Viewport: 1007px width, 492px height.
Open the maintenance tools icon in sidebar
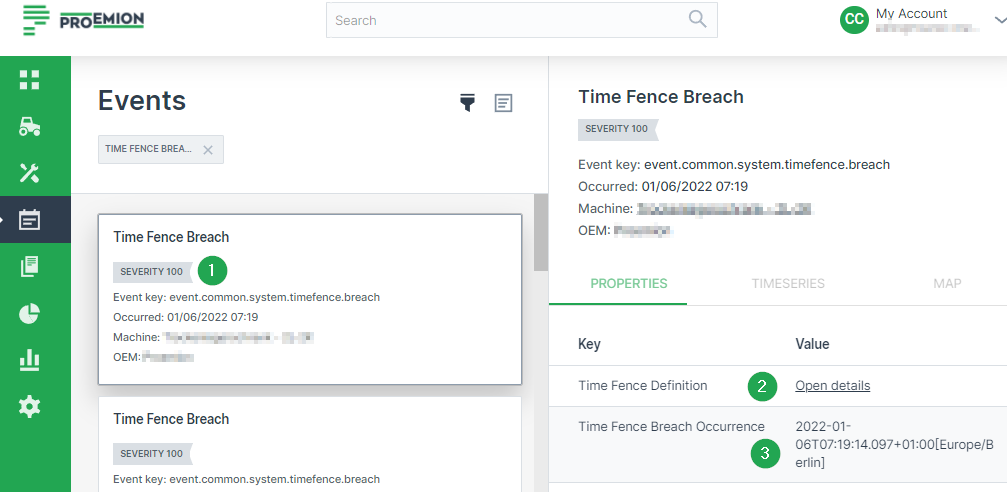tap(30, 173)
